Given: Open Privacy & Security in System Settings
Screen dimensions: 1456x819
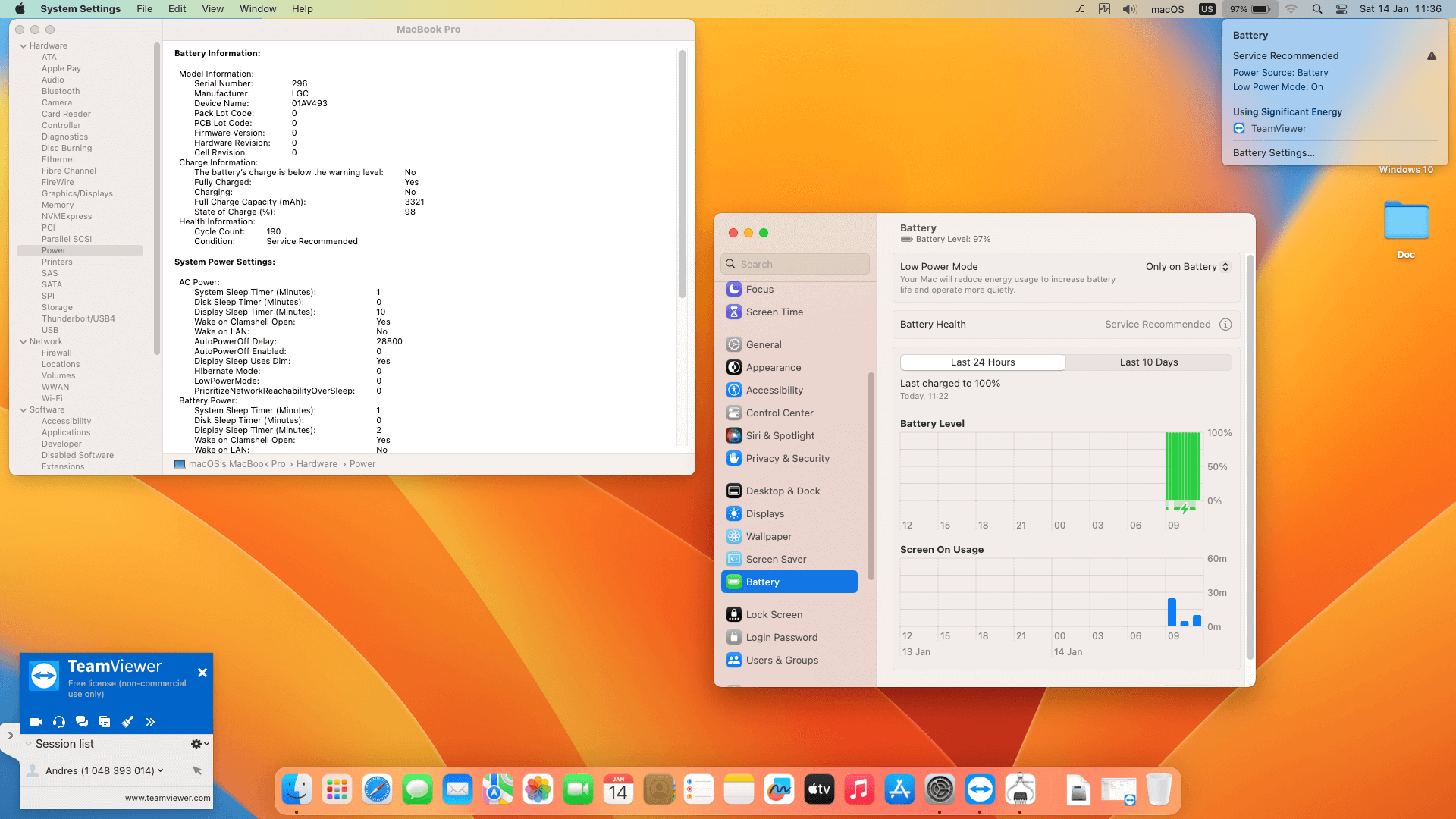Looking at the screenshot, I should [x=789, y=459].
